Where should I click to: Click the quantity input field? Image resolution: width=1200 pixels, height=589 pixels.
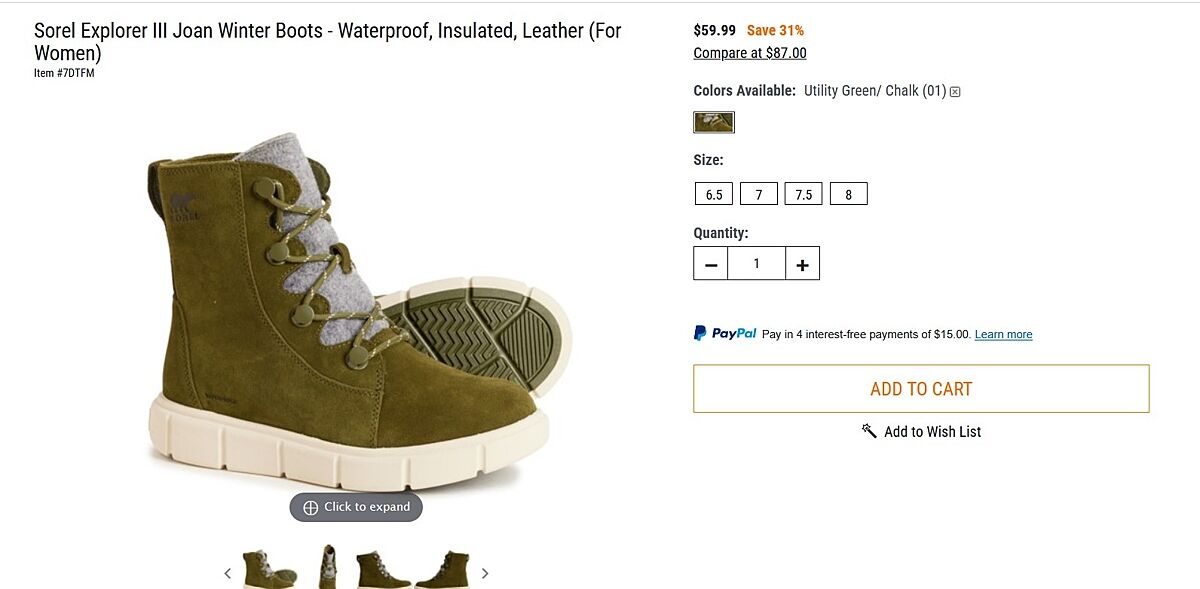(x=756, y=264)
